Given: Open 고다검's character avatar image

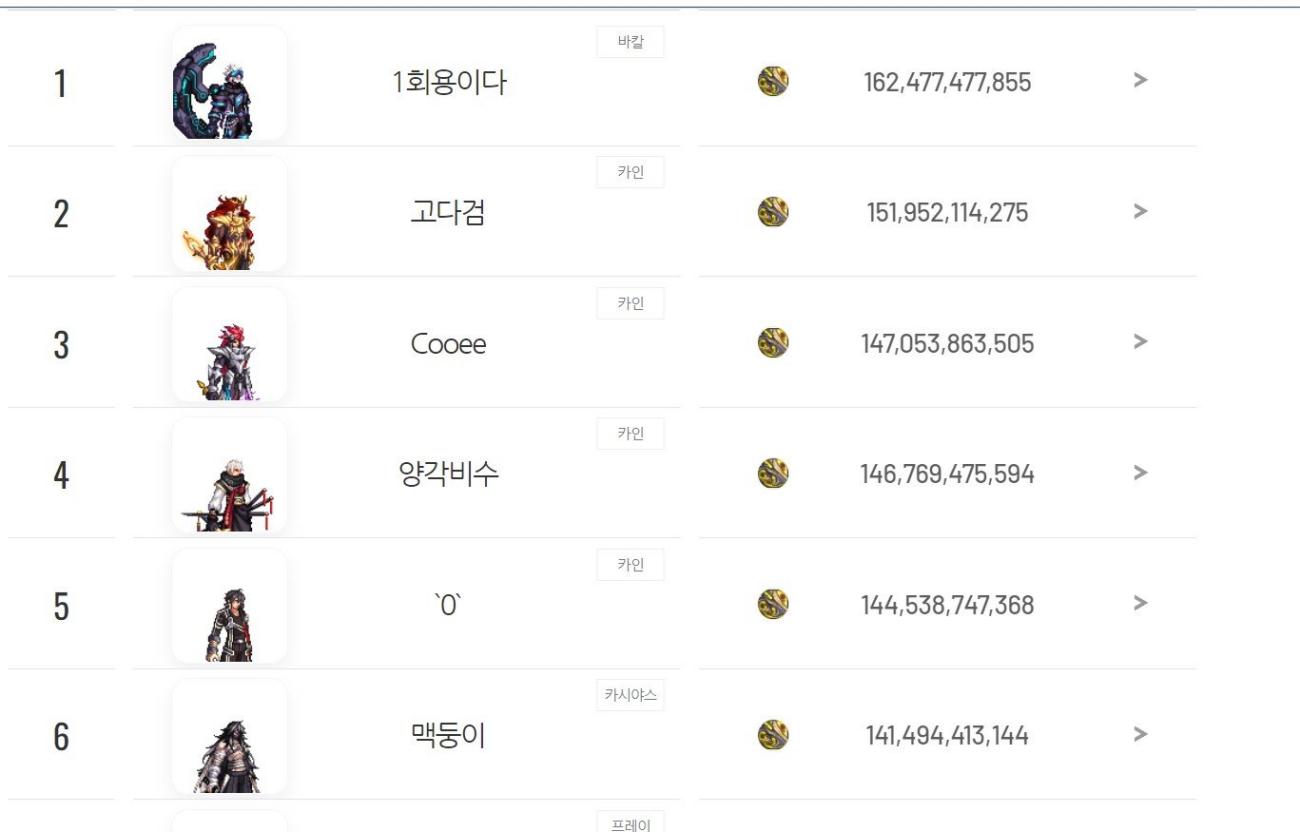Looking at the screenshot, I should (229, 214).
